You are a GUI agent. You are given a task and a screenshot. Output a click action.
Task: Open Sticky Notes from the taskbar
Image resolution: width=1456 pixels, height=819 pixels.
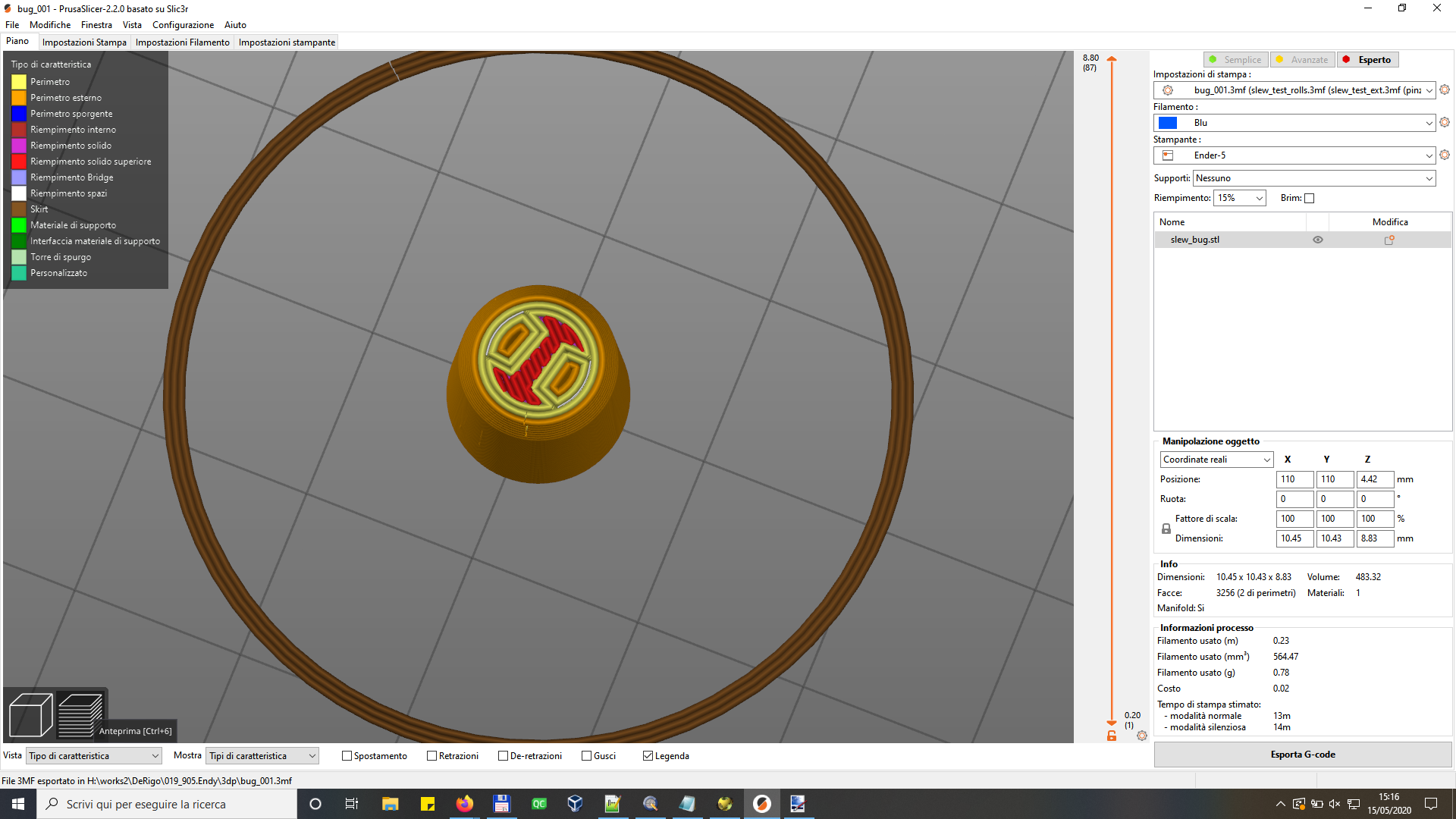click(427, 804)
